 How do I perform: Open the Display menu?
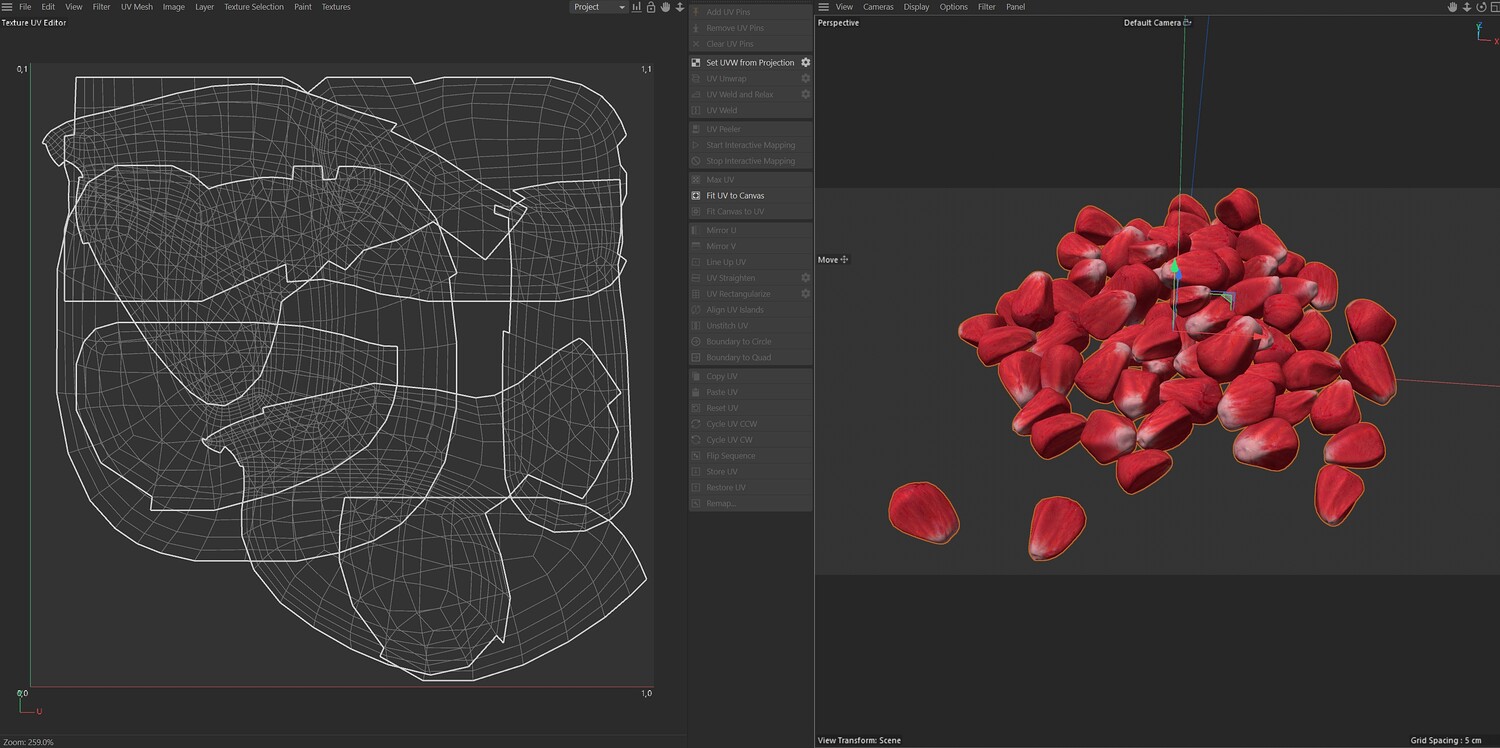tap(916, 7)
